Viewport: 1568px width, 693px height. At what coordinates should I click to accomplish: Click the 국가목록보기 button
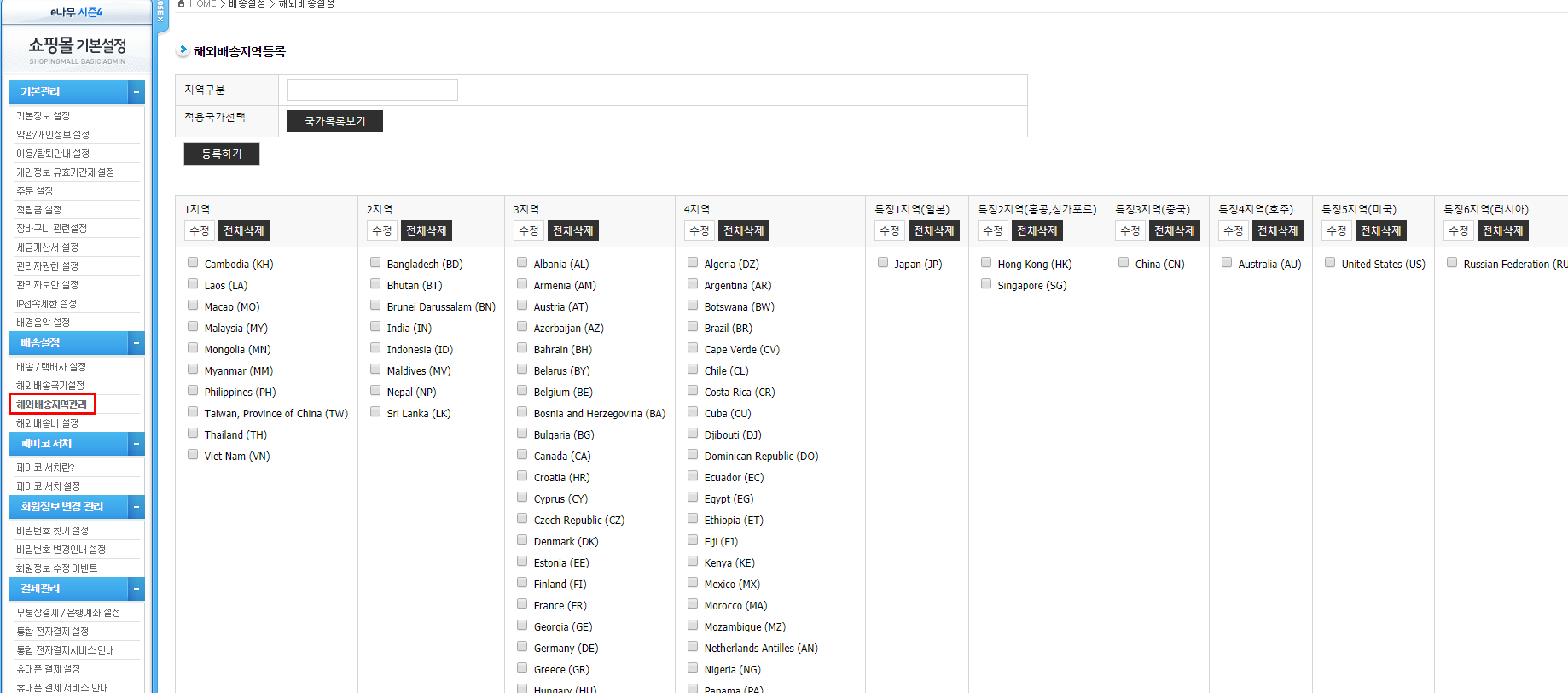(334, 121)
